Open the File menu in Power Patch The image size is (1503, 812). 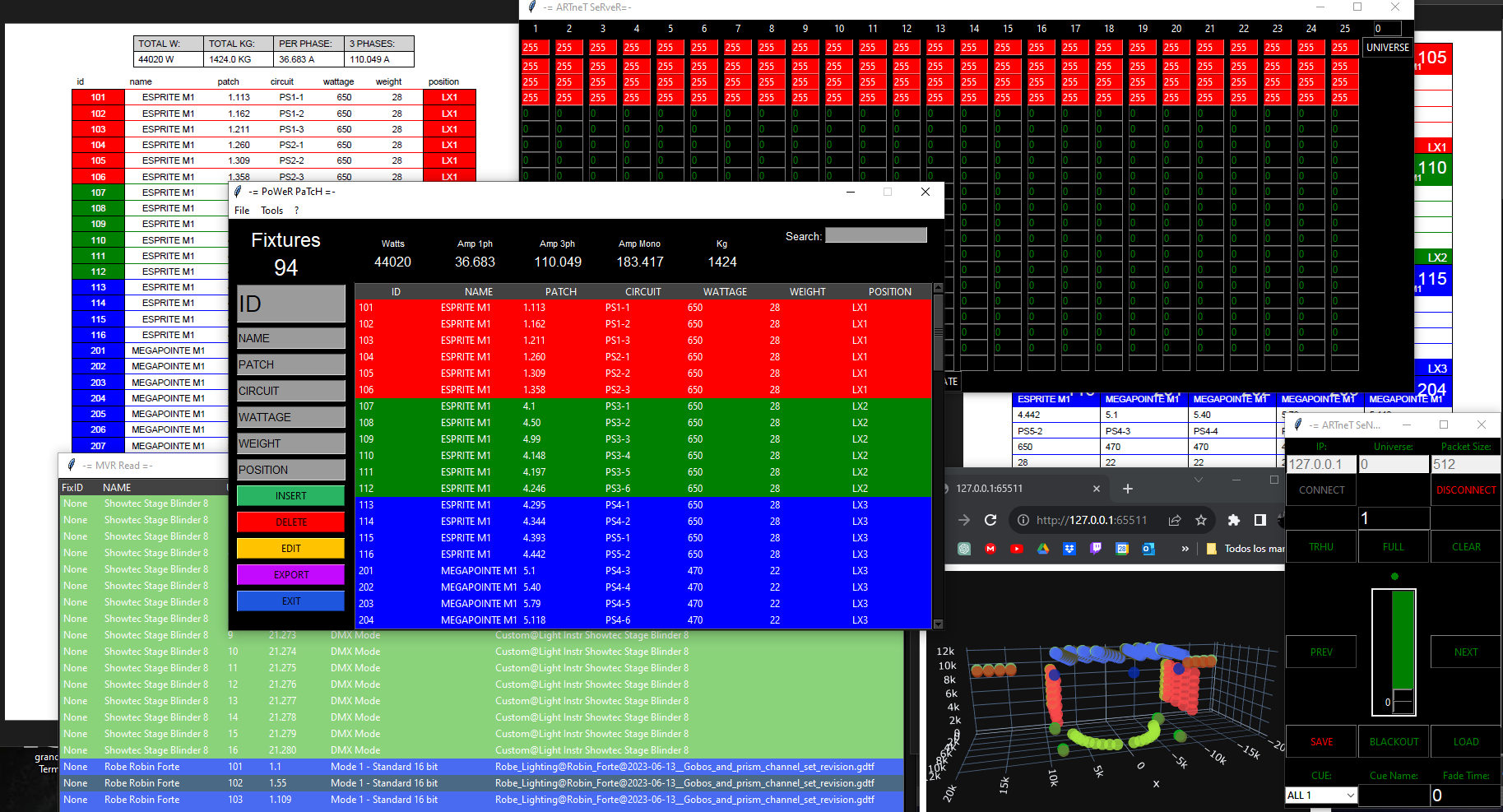242,211
